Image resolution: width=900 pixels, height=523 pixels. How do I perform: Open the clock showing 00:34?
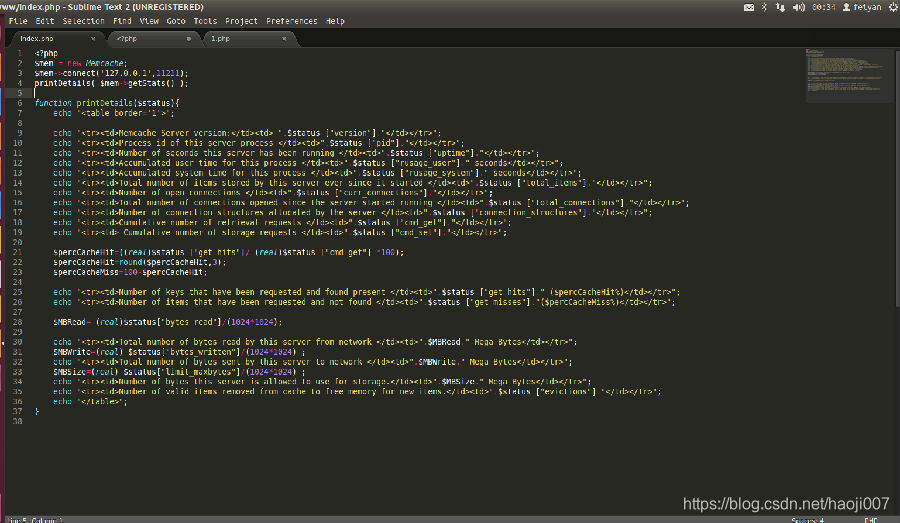click(x=823, y=7)
